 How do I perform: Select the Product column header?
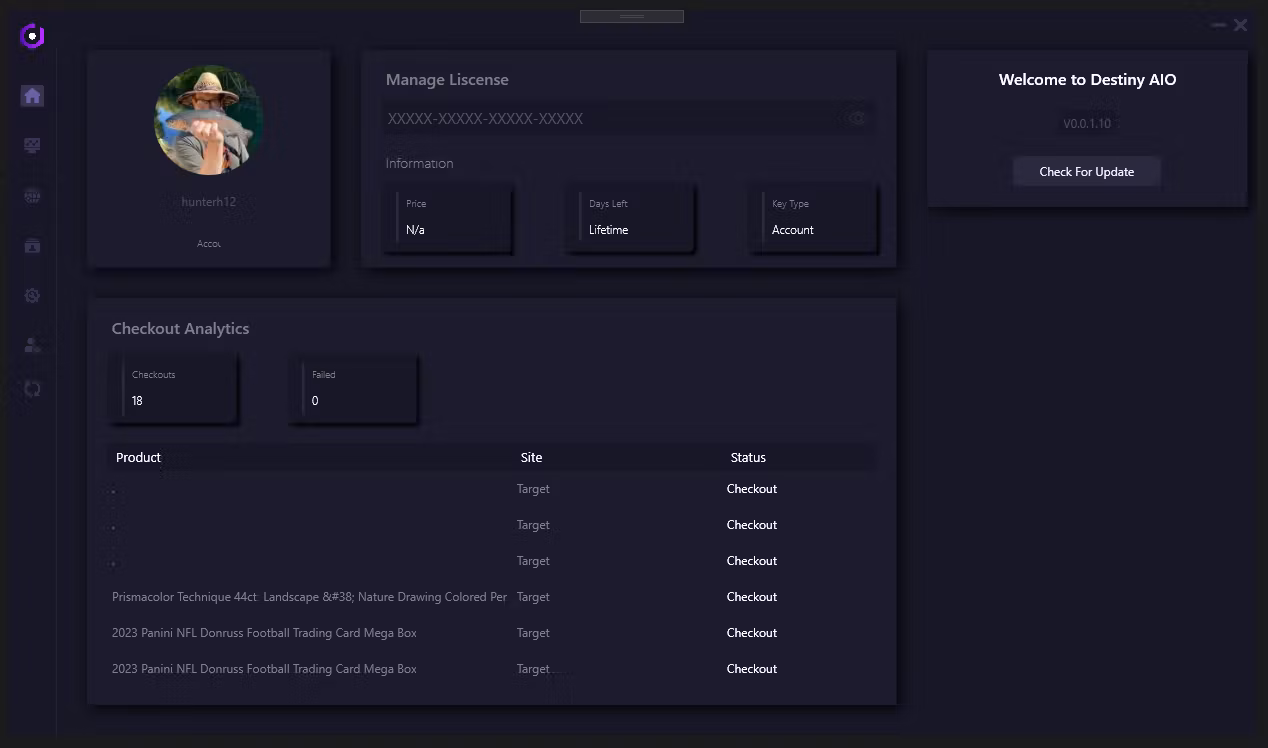click(138, 457)
